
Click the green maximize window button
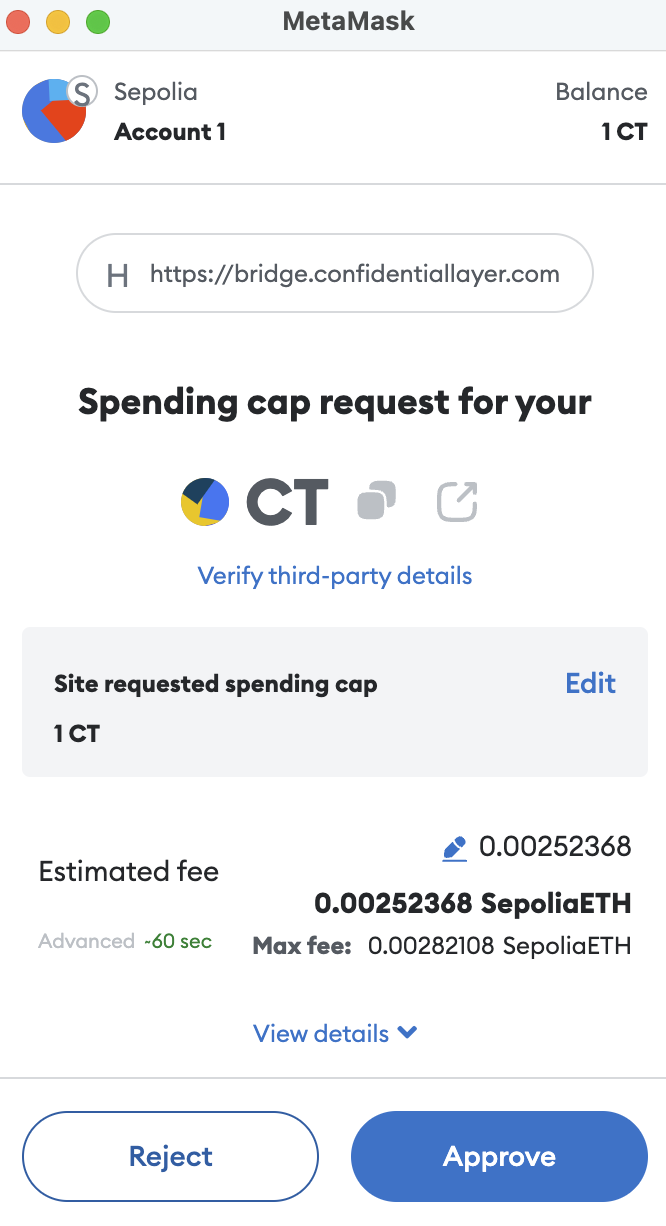tap(97, 21)
